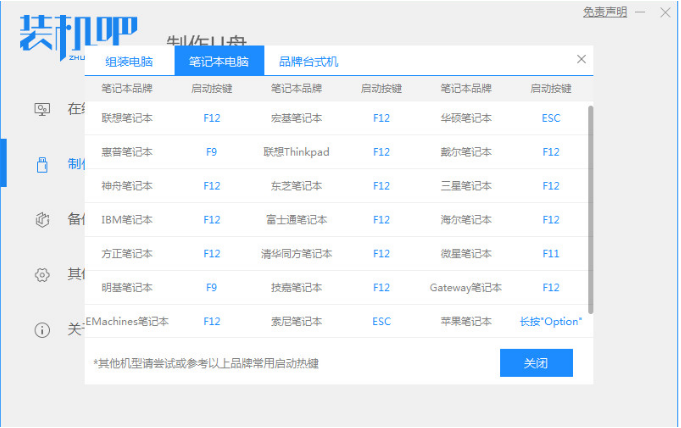
Task: Close the boot hotkey dialog with X
Action: pyautogui.click(x=581, y=60)
